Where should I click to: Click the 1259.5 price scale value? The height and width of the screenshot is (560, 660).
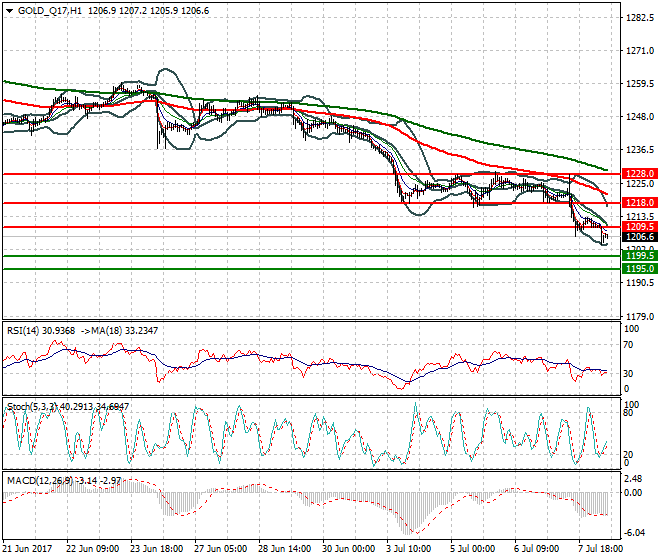pyautogui.click(x=640, y=84)
